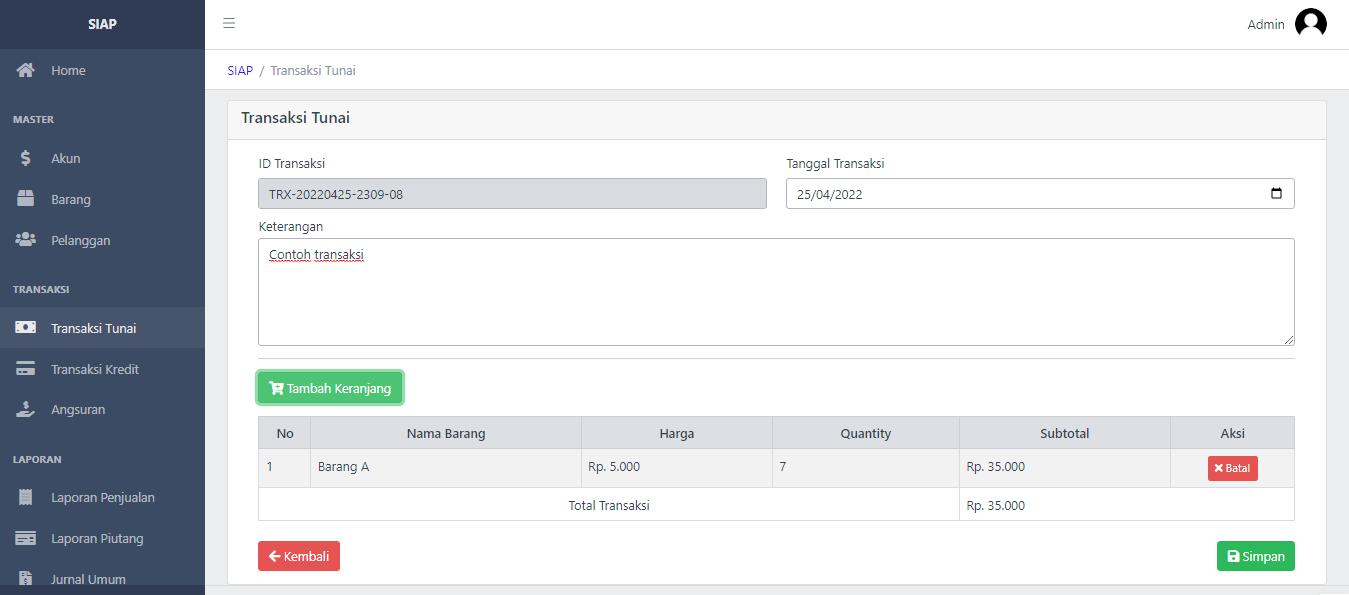
Task: Open Akun via the dollar sign icon
Action: point(25,158)
